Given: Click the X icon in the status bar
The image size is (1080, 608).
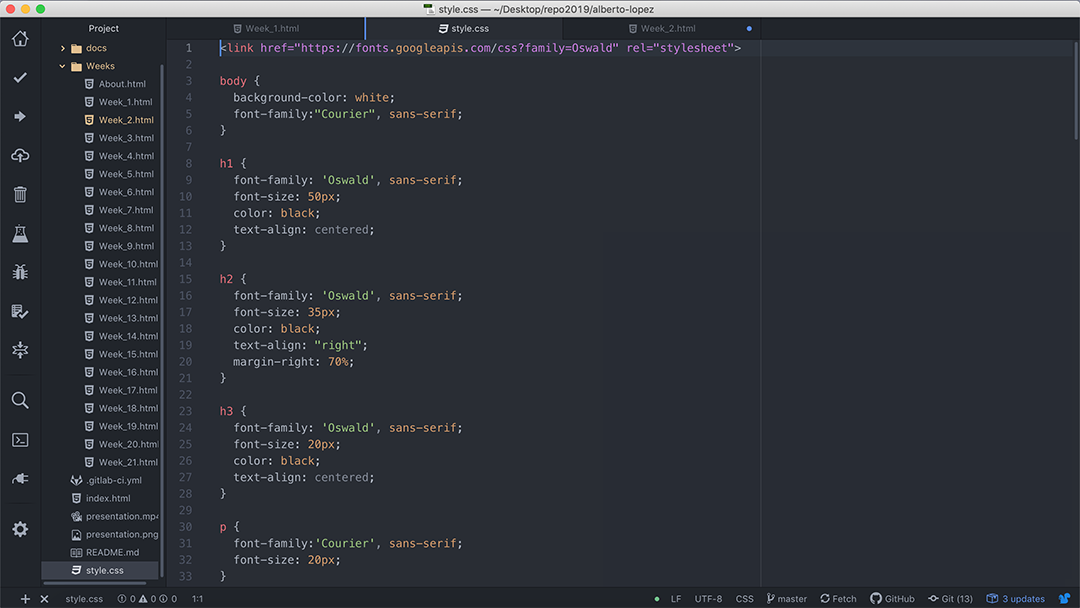Looking at the screenshot, I should click(44, 598).
